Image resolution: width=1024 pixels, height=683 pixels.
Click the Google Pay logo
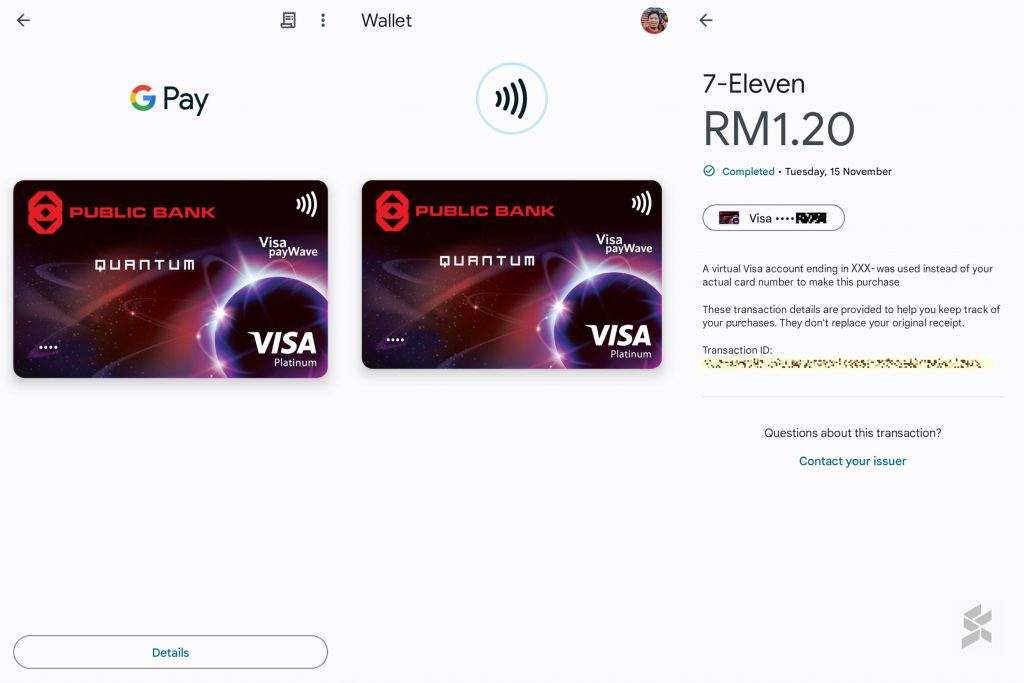[x=169, y=99]
